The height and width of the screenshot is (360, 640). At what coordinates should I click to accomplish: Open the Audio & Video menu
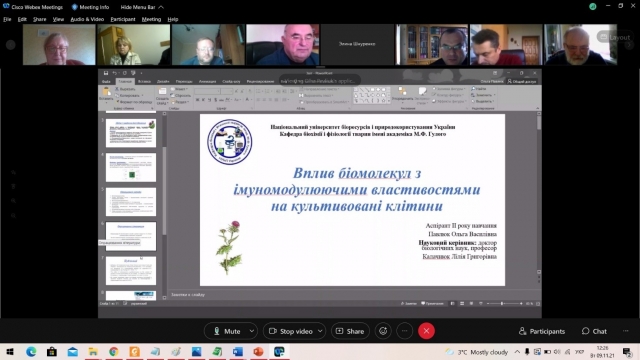tap(87, 19)
